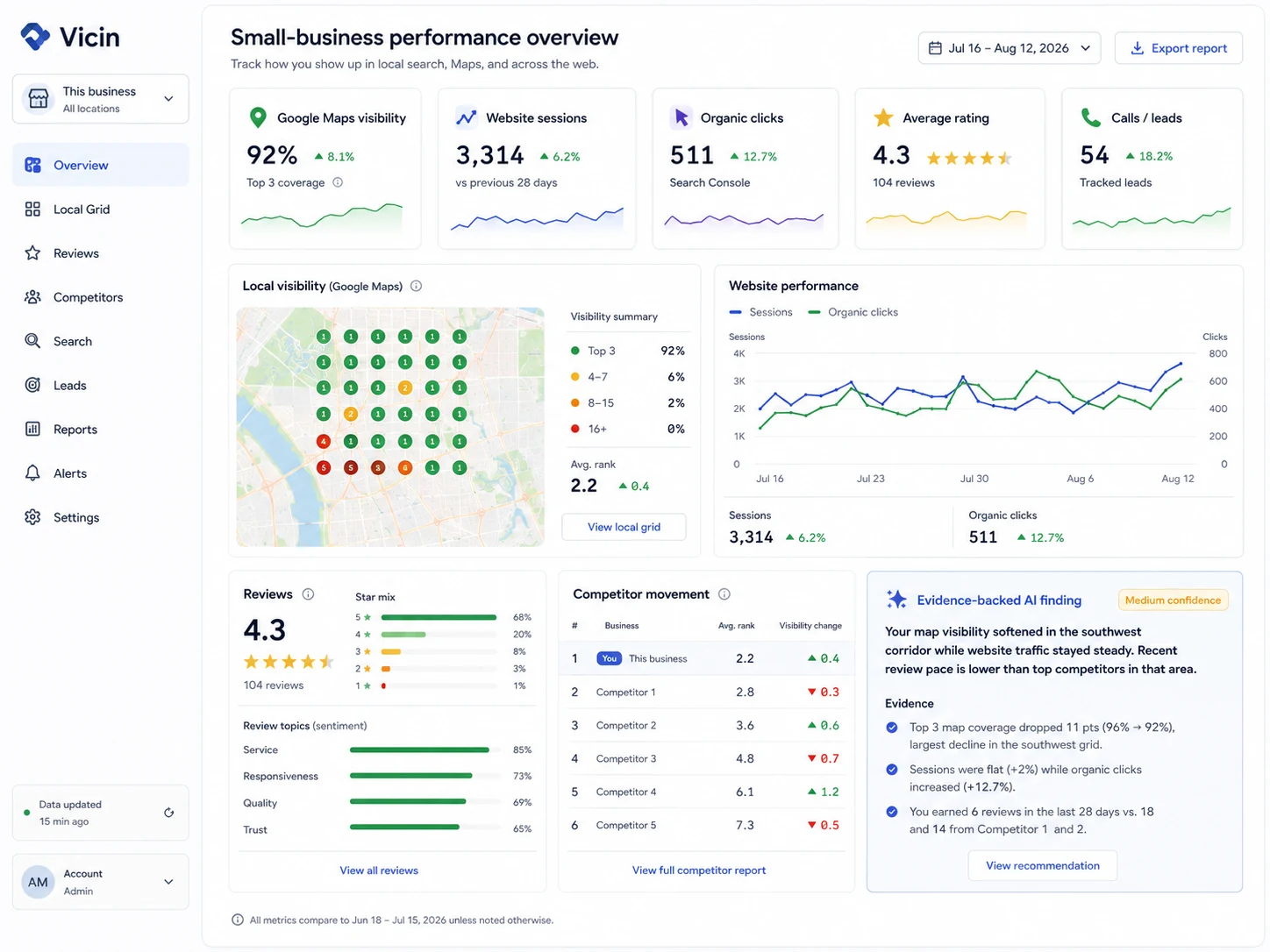This screenshot has height=952, width=1270.
Task: Click the local visibility map thumbnail
Action: point(390,427)
